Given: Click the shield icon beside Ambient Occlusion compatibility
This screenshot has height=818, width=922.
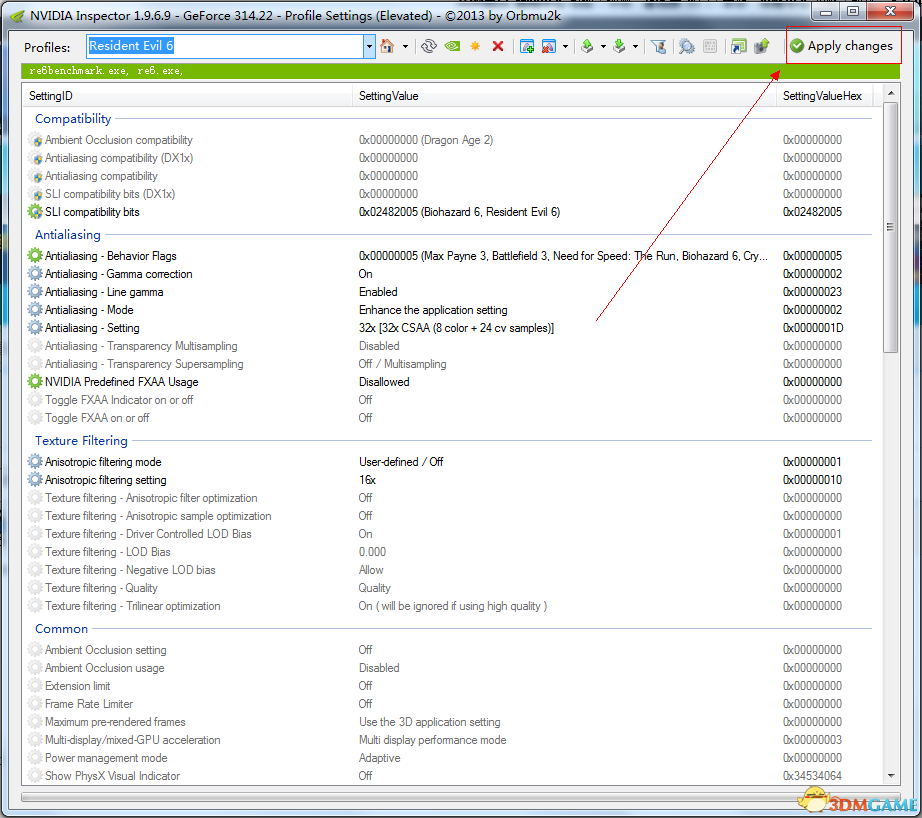Looking at the screenshot, I should (x=35, y=140).
